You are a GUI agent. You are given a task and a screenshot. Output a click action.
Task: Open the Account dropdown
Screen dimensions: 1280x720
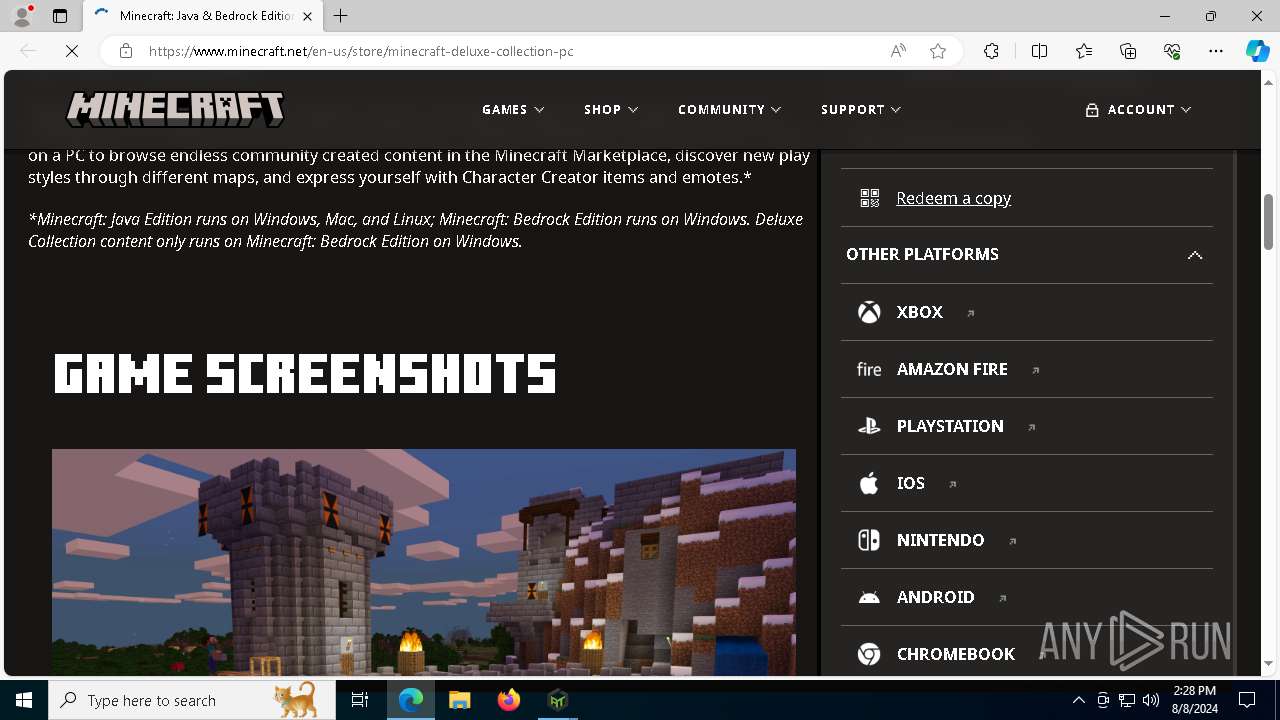coord(1138,109)
